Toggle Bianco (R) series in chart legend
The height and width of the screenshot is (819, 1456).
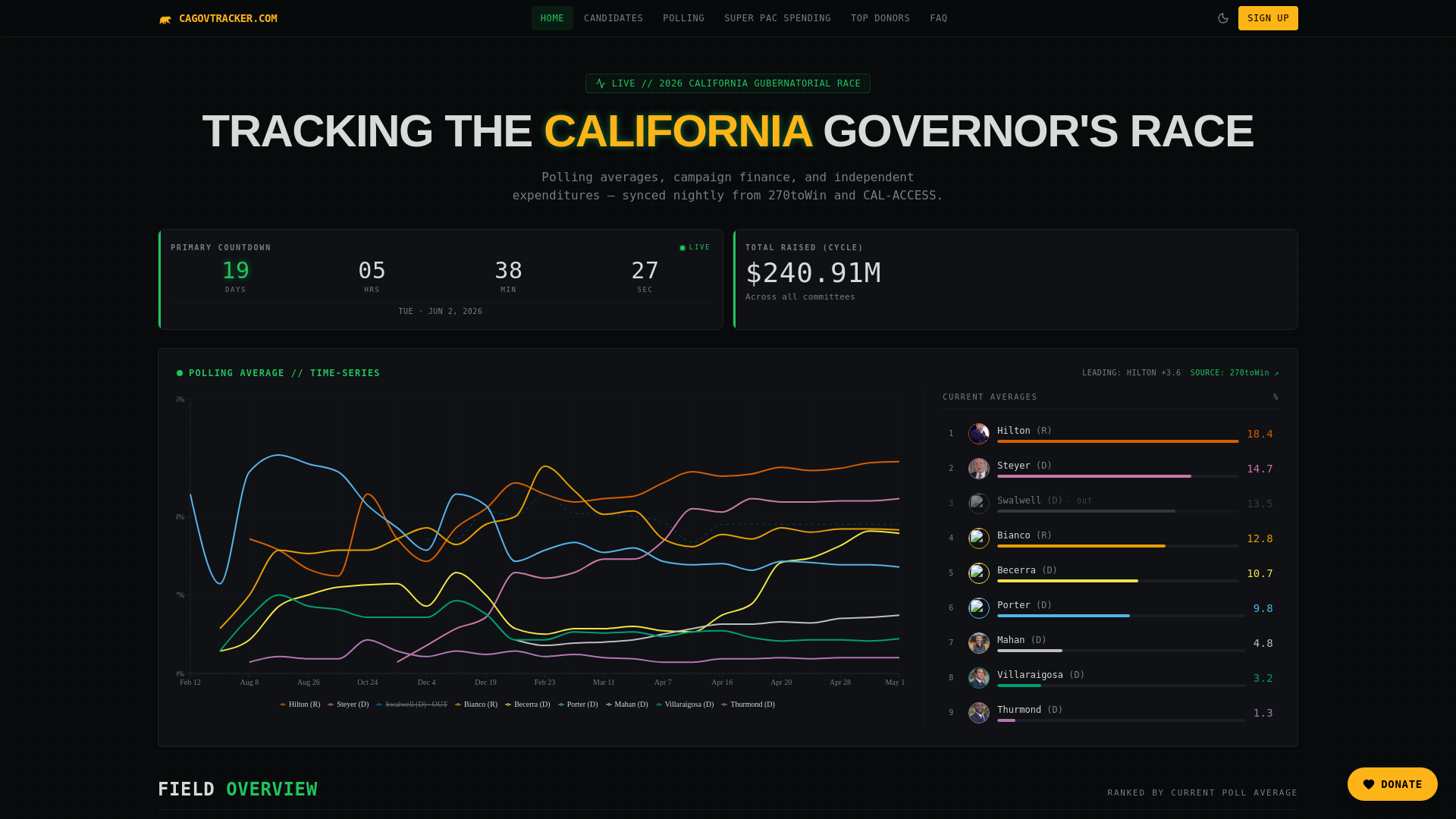point(476,704)
